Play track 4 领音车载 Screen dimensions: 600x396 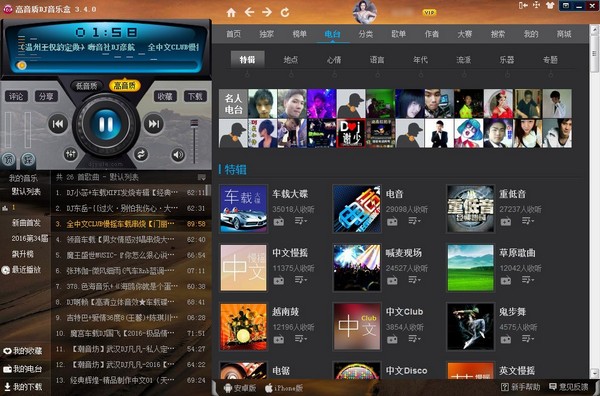click(x=131, y=240)
